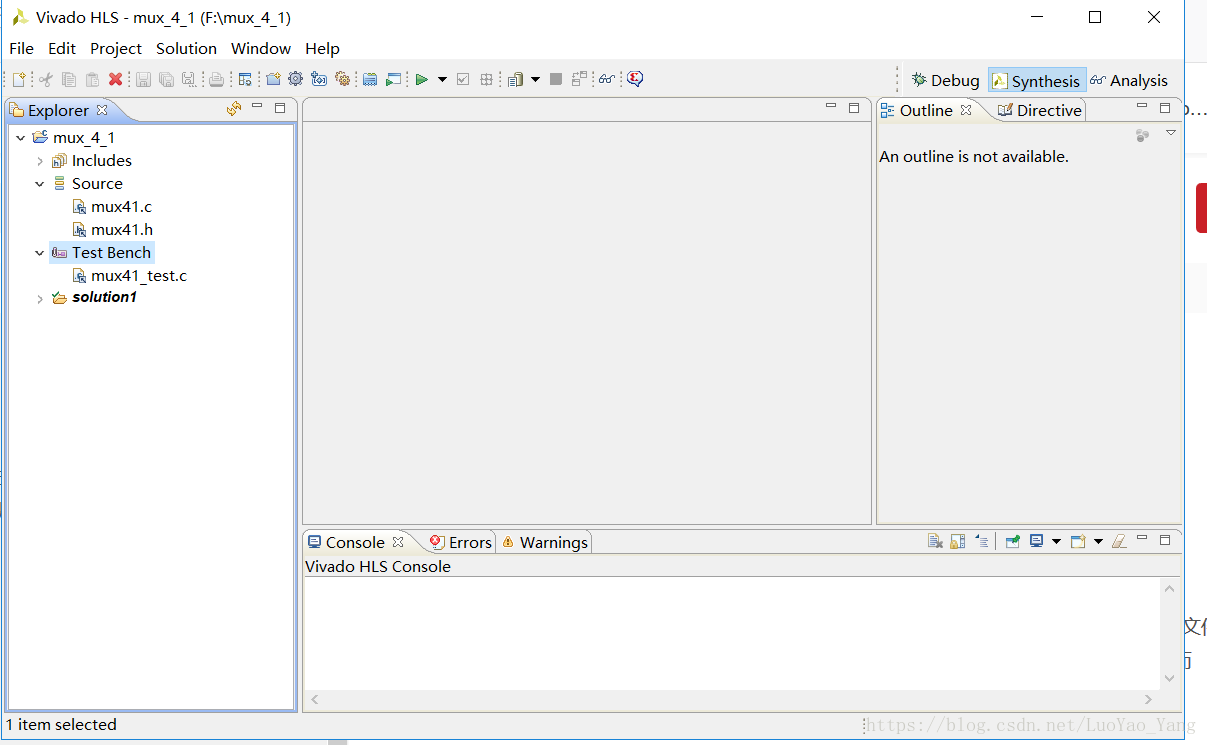Click the New Project folder icon
This screenshot has width=1207, height=745.
tap(273, 79)
